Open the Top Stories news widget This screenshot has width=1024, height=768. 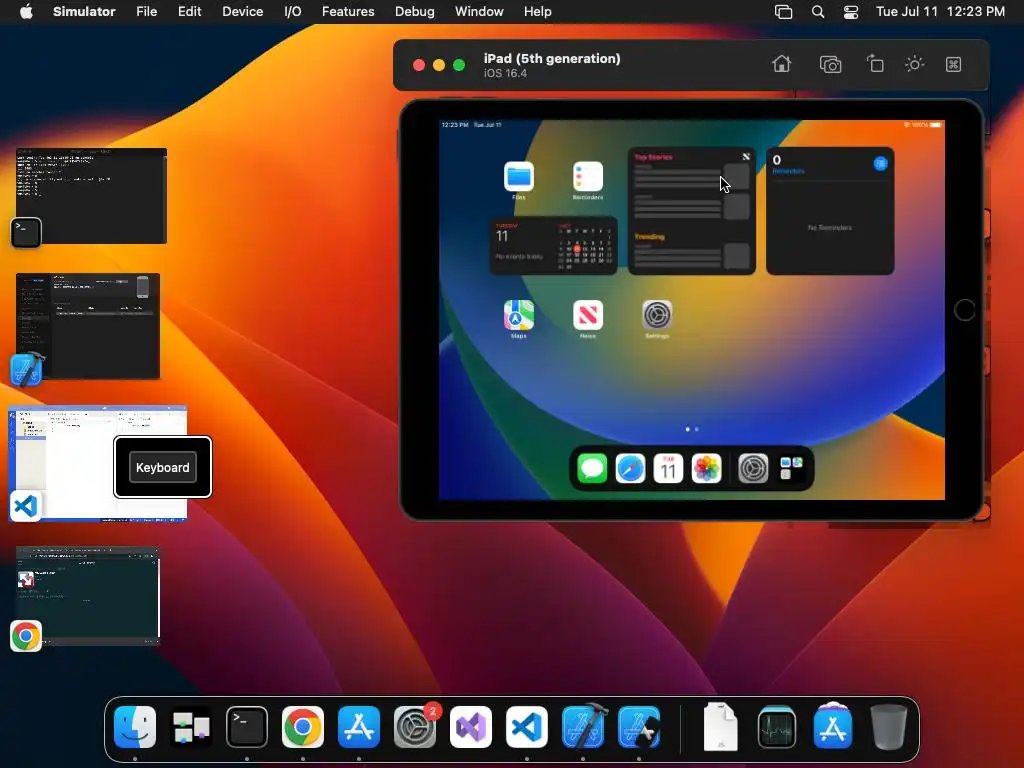click(x=692, y=211)
